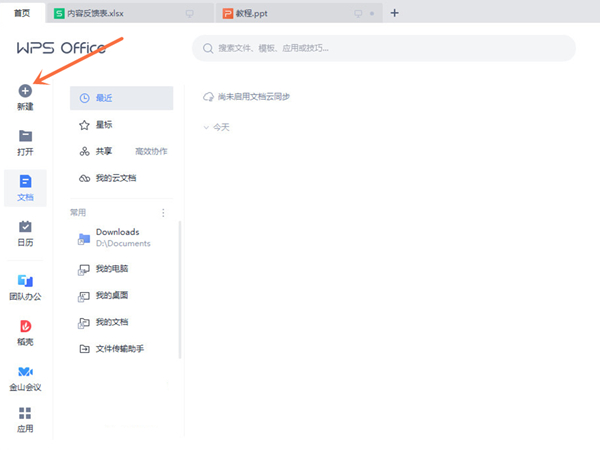Open the 打开 (Open) folder icon

click(x=25, y=136)
